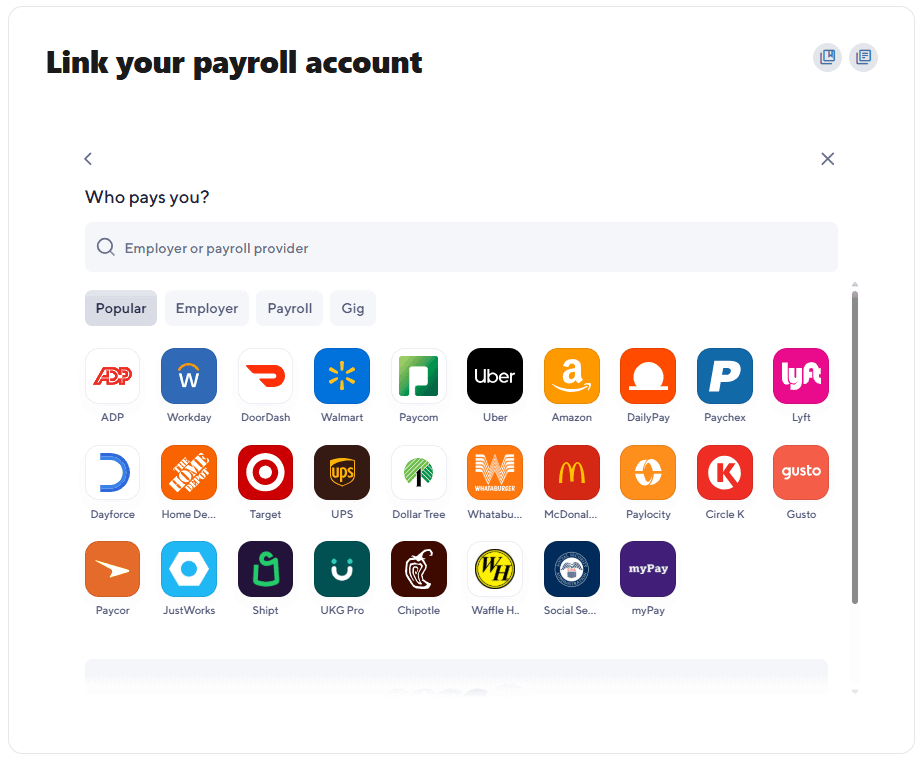The image size is (922, 760).
Task: Choose the Gusto payroll tile
Action: pos(801,472)
